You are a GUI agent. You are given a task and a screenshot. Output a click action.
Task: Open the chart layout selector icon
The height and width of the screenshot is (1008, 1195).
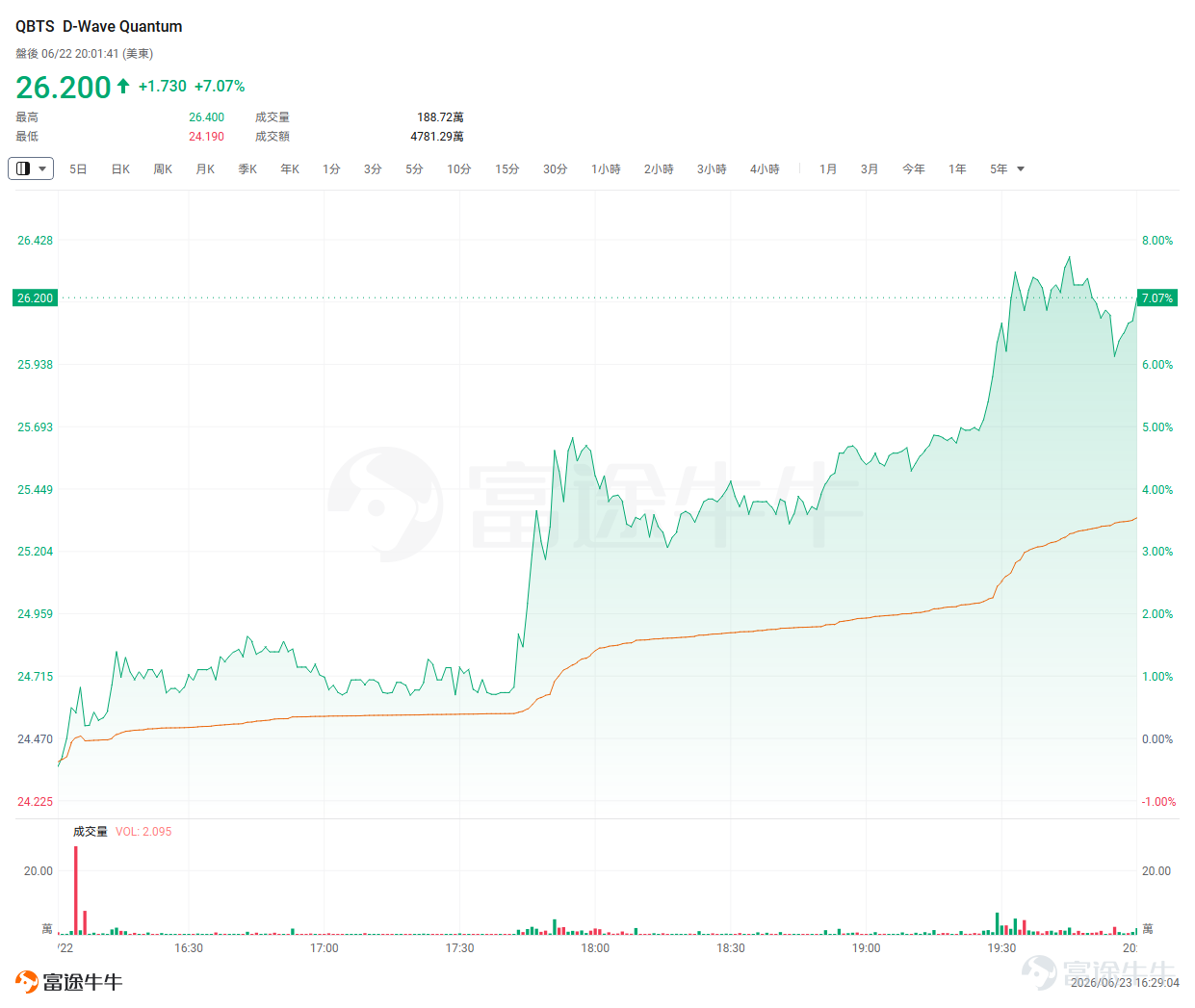click(x=23, y=168)
